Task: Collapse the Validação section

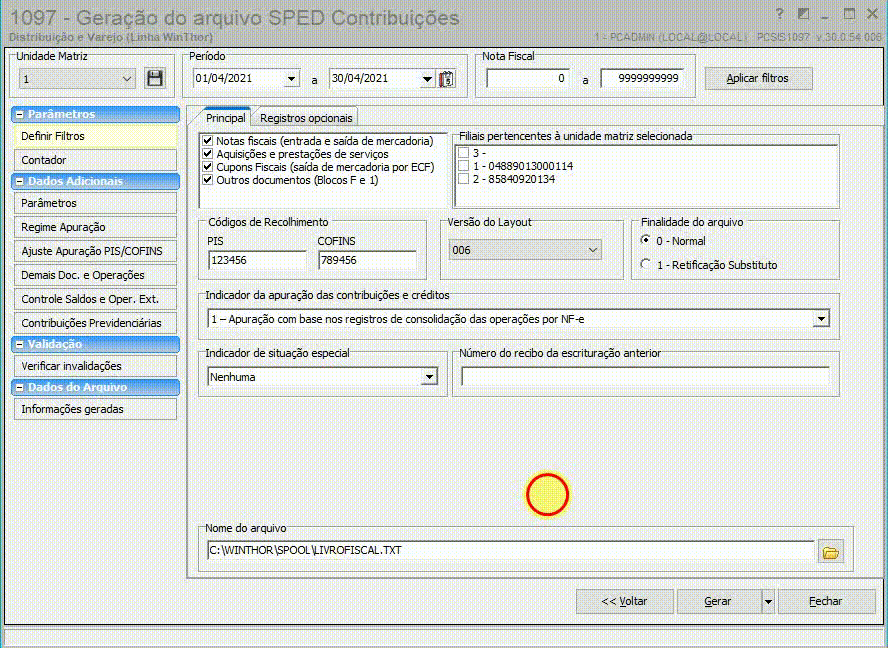Action: [19, 344]
